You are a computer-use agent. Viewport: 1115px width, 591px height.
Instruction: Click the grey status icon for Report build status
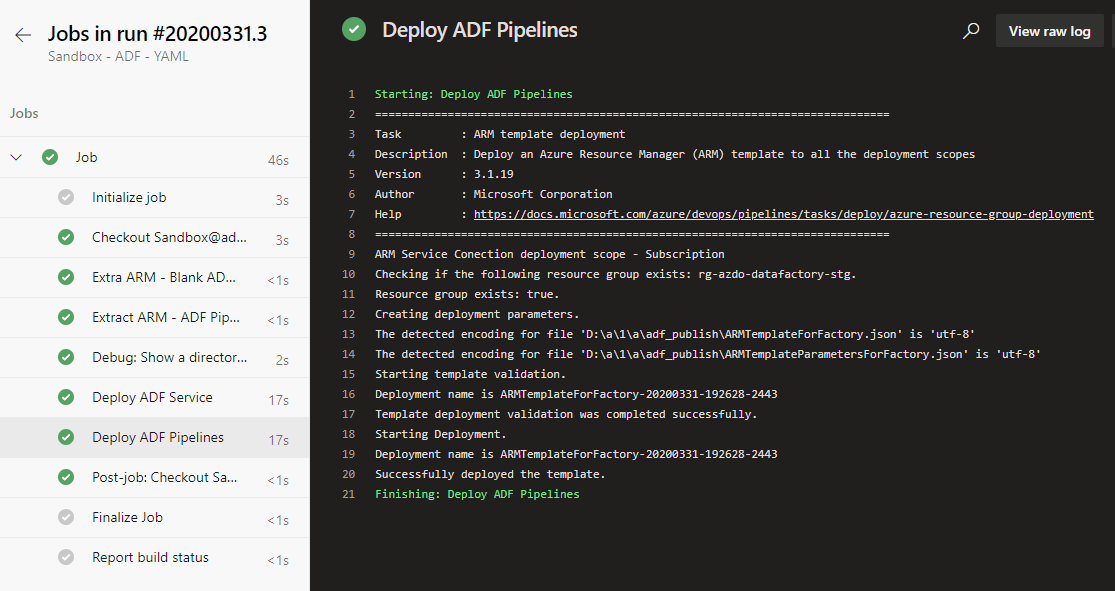(66, 557)
